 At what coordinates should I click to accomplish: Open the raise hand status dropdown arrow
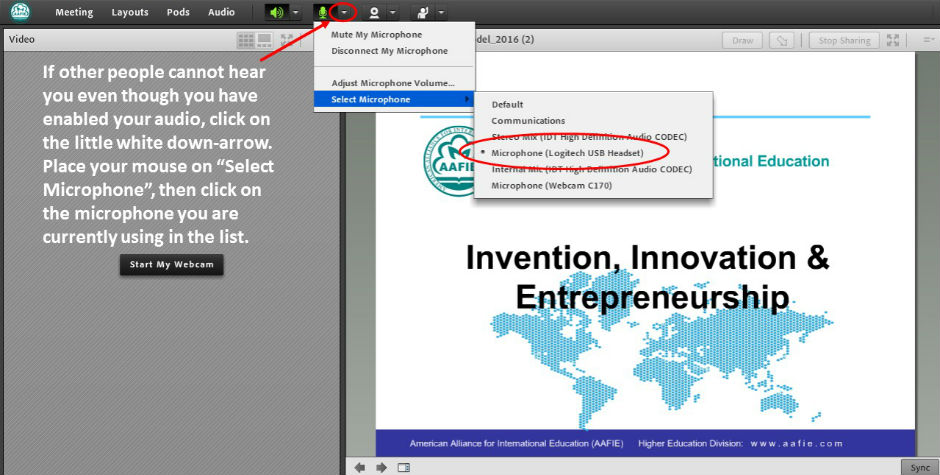(x=441, y=12)
